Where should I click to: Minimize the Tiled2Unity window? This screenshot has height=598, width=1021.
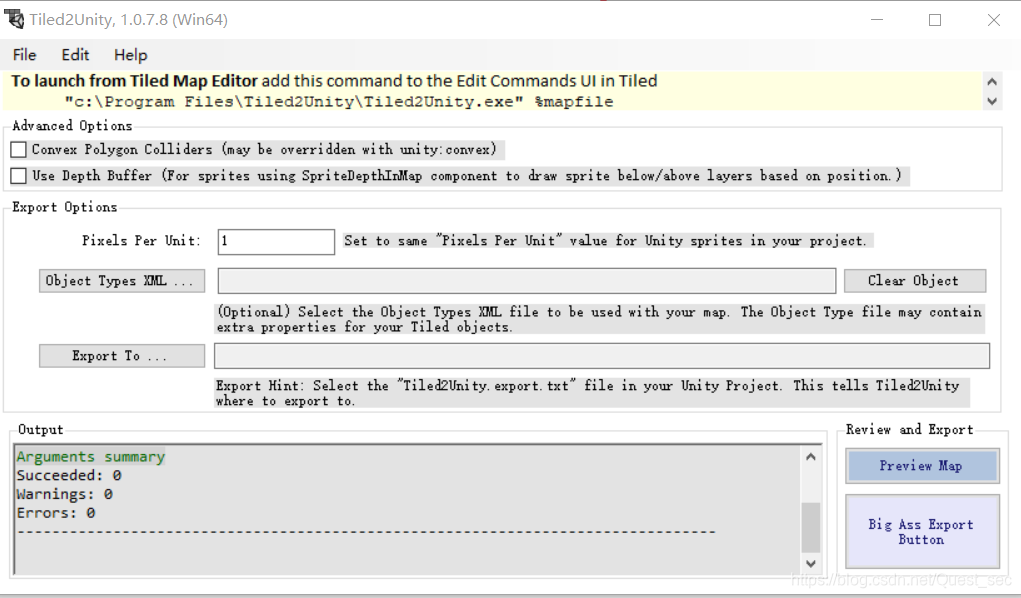(876, 20)
